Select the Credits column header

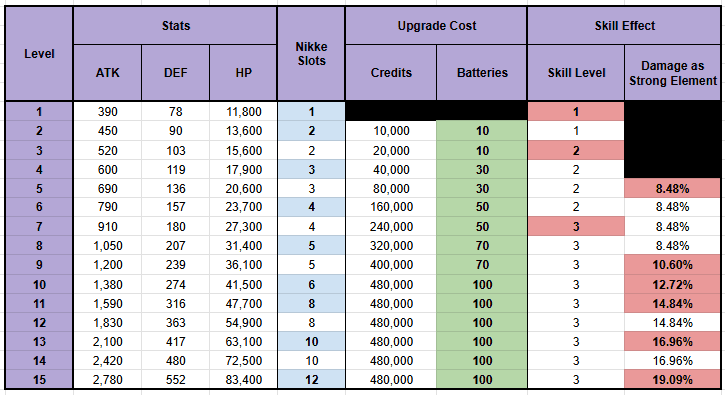391,73
